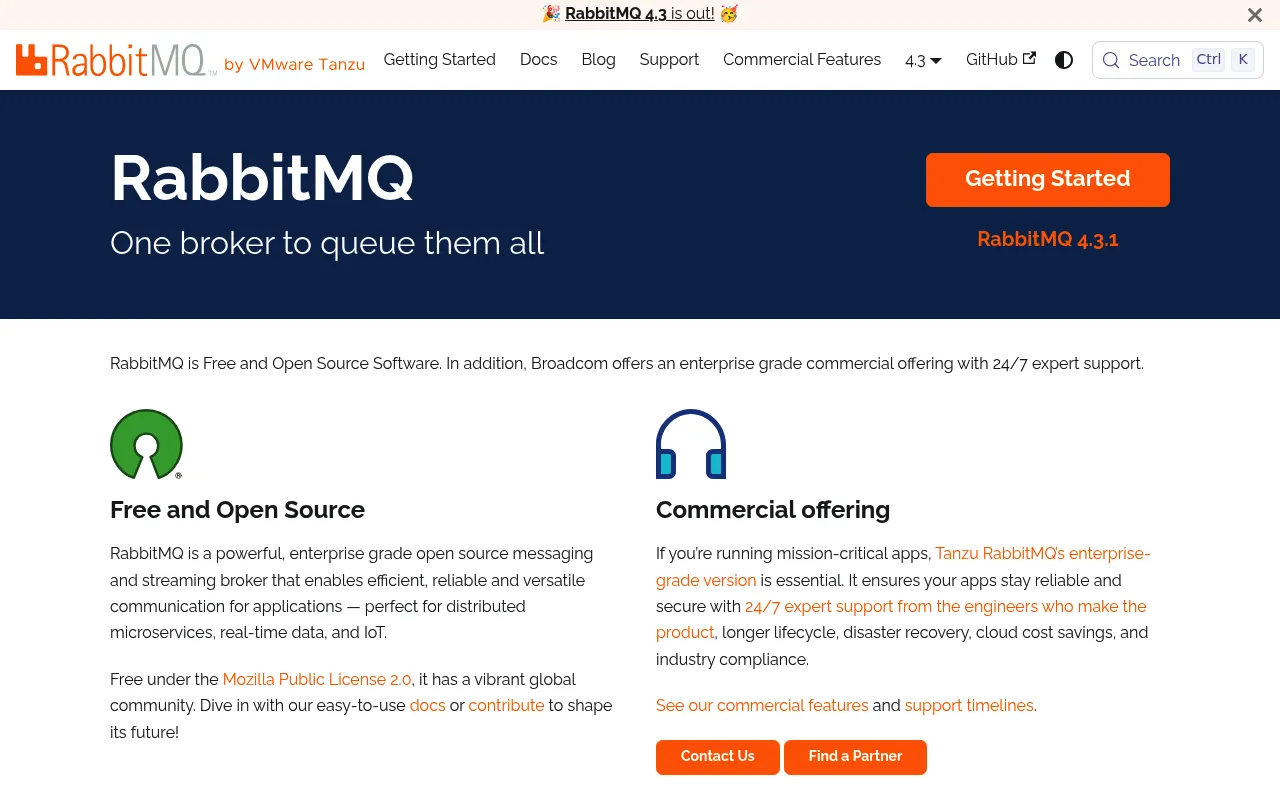
Task: Click the 'Free and Open Source' heading
Action: (x=237, y=510)
